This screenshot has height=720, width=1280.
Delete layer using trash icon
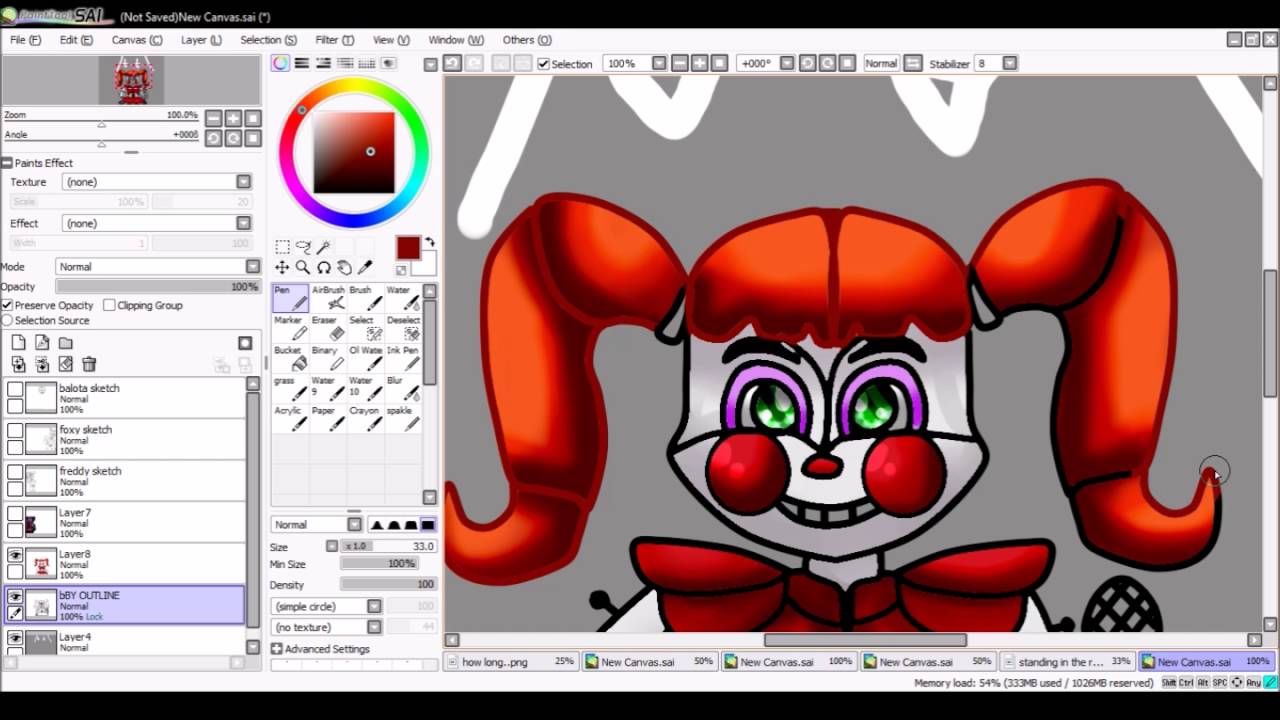tap(89, 365)
